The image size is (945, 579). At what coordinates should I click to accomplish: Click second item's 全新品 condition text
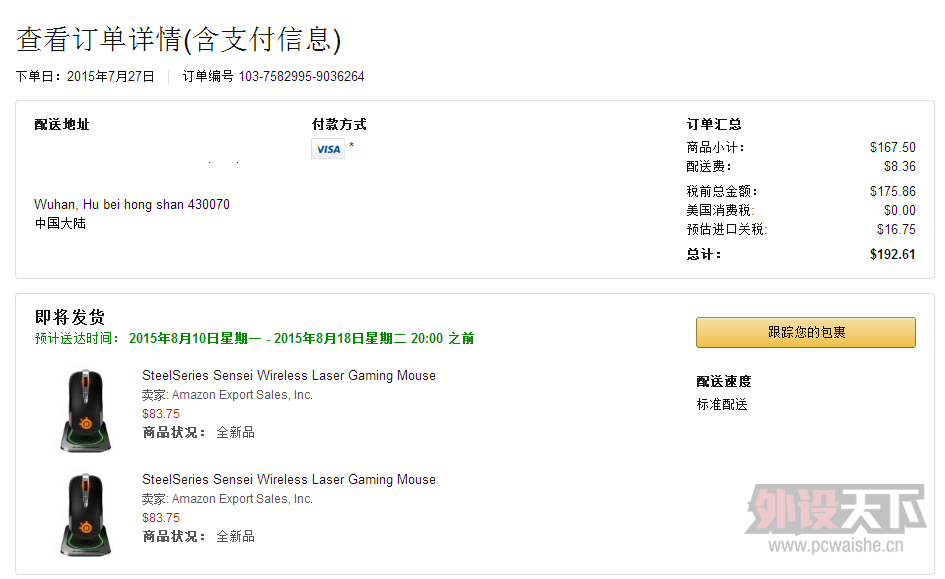(x=236, y=537)
